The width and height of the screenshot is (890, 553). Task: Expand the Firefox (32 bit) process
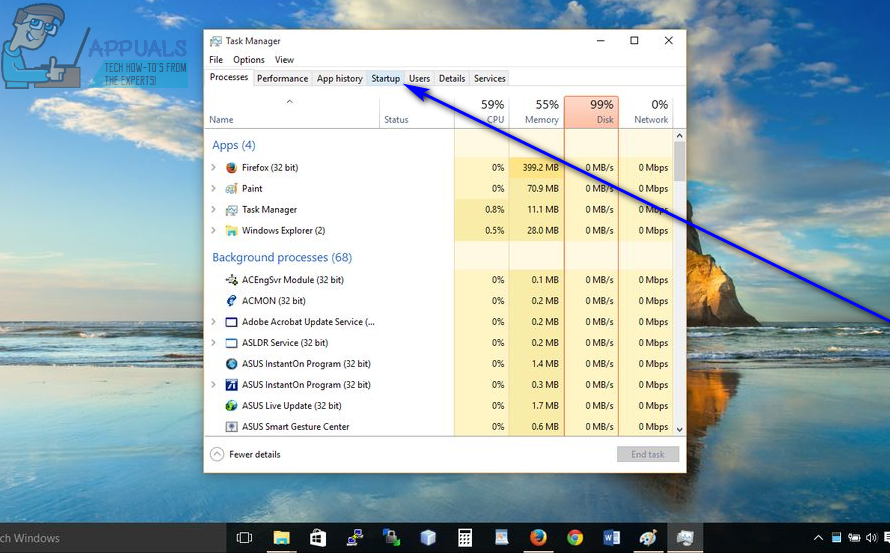213,167
